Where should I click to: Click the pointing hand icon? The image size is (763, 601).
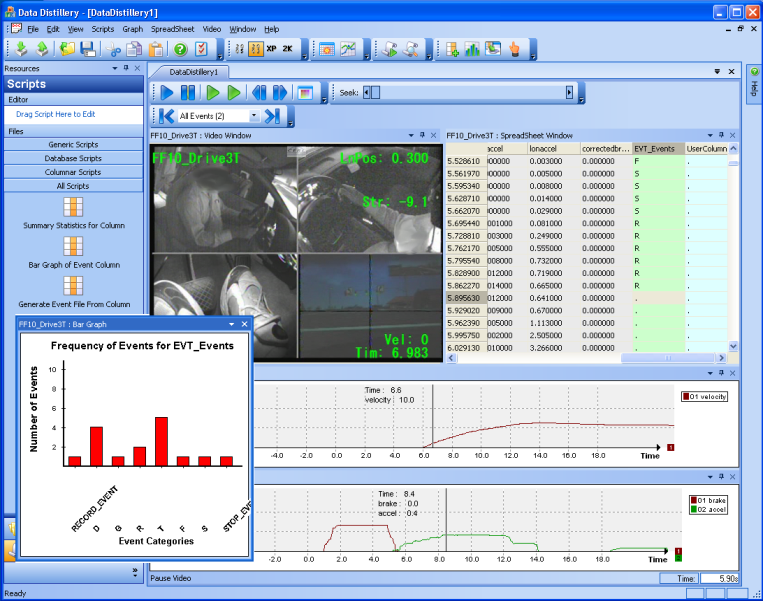(x=514, y=49)
